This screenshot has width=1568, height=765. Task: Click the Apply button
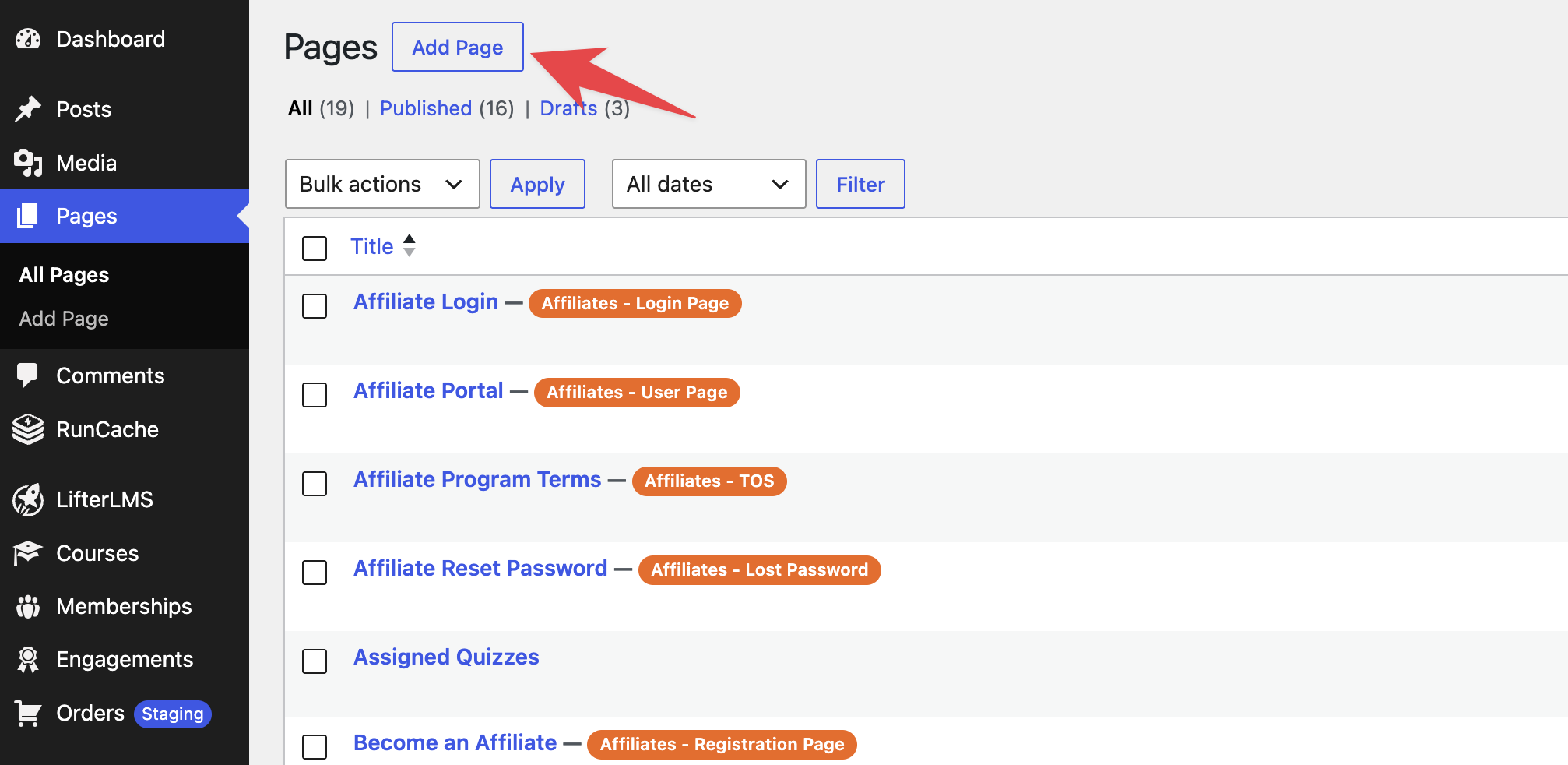[537, 184]
